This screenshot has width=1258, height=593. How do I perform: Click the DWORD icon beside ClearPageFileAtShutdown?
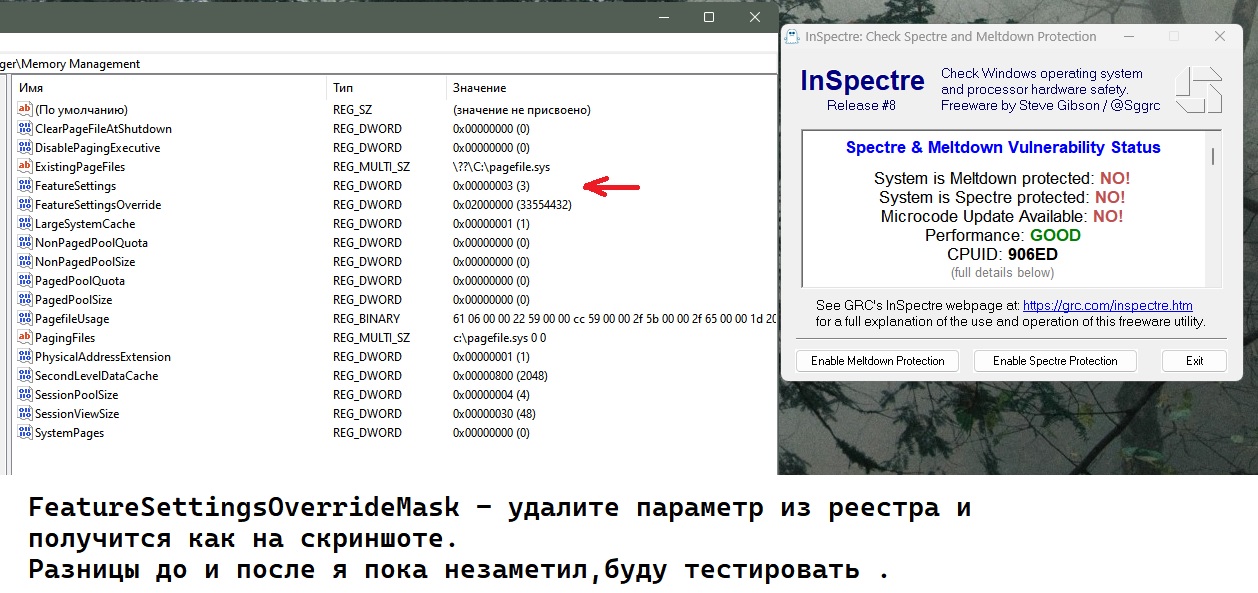coord(23,128)
